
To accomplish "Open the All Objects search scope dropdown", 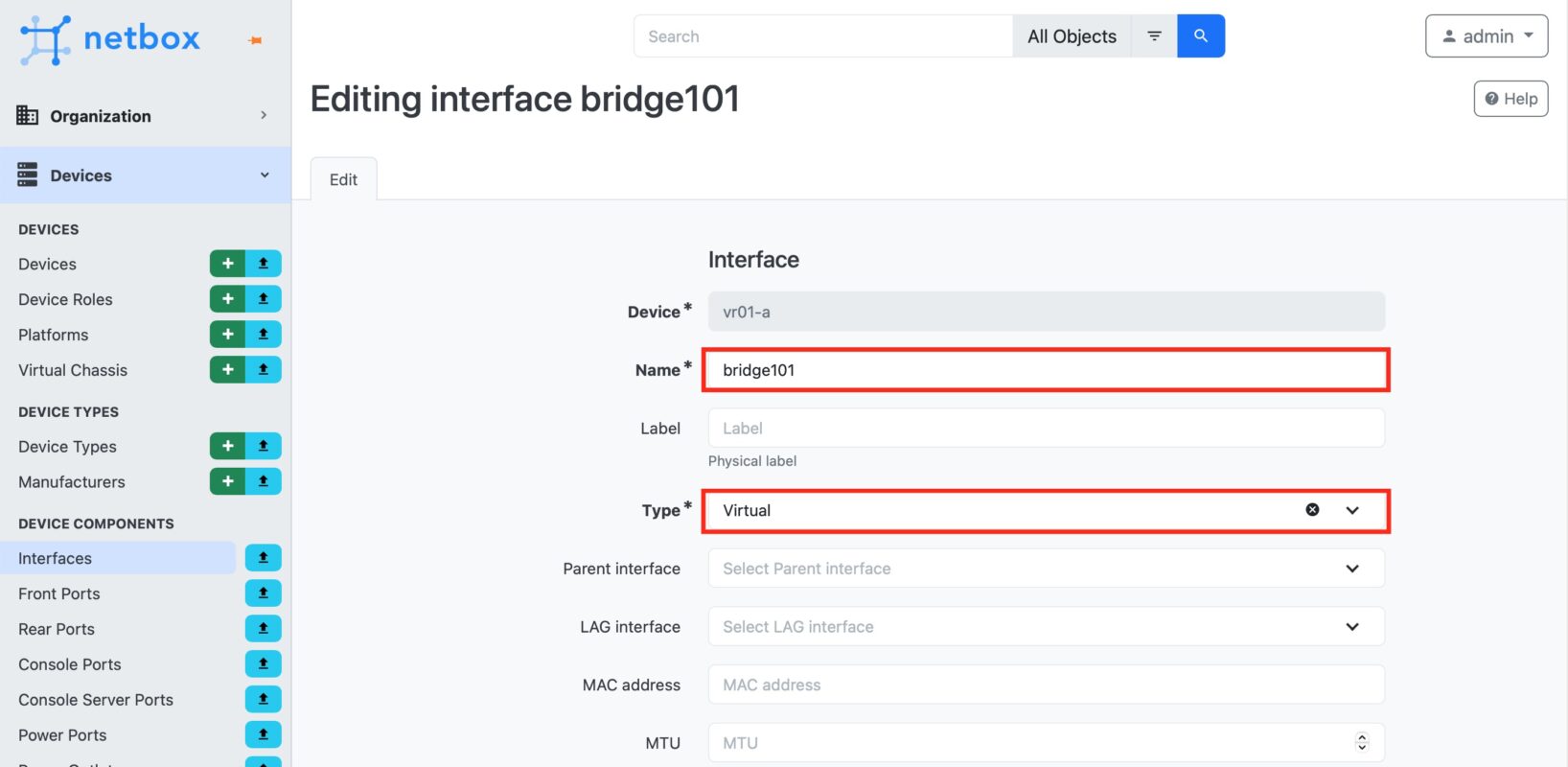I will click(x=1072, y=36).
